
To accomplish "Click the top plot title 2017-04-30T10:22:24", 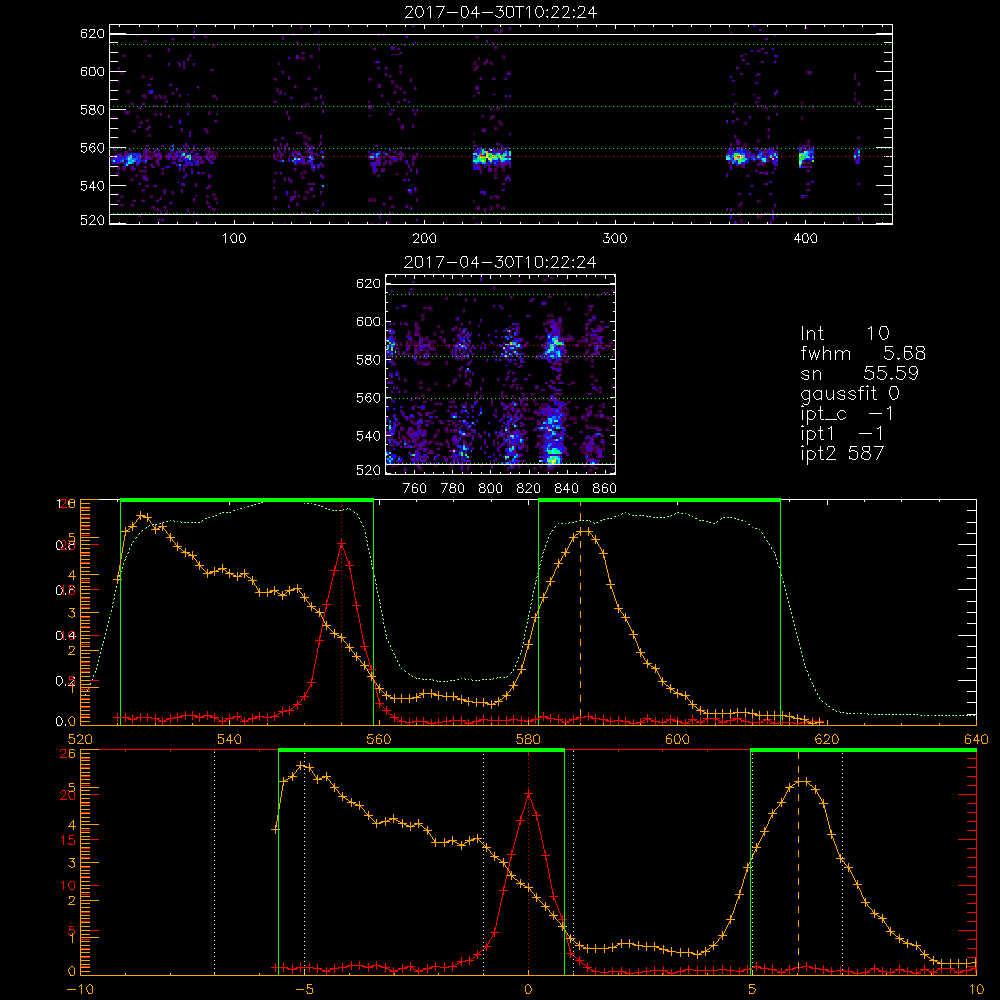I will [501, 12].
